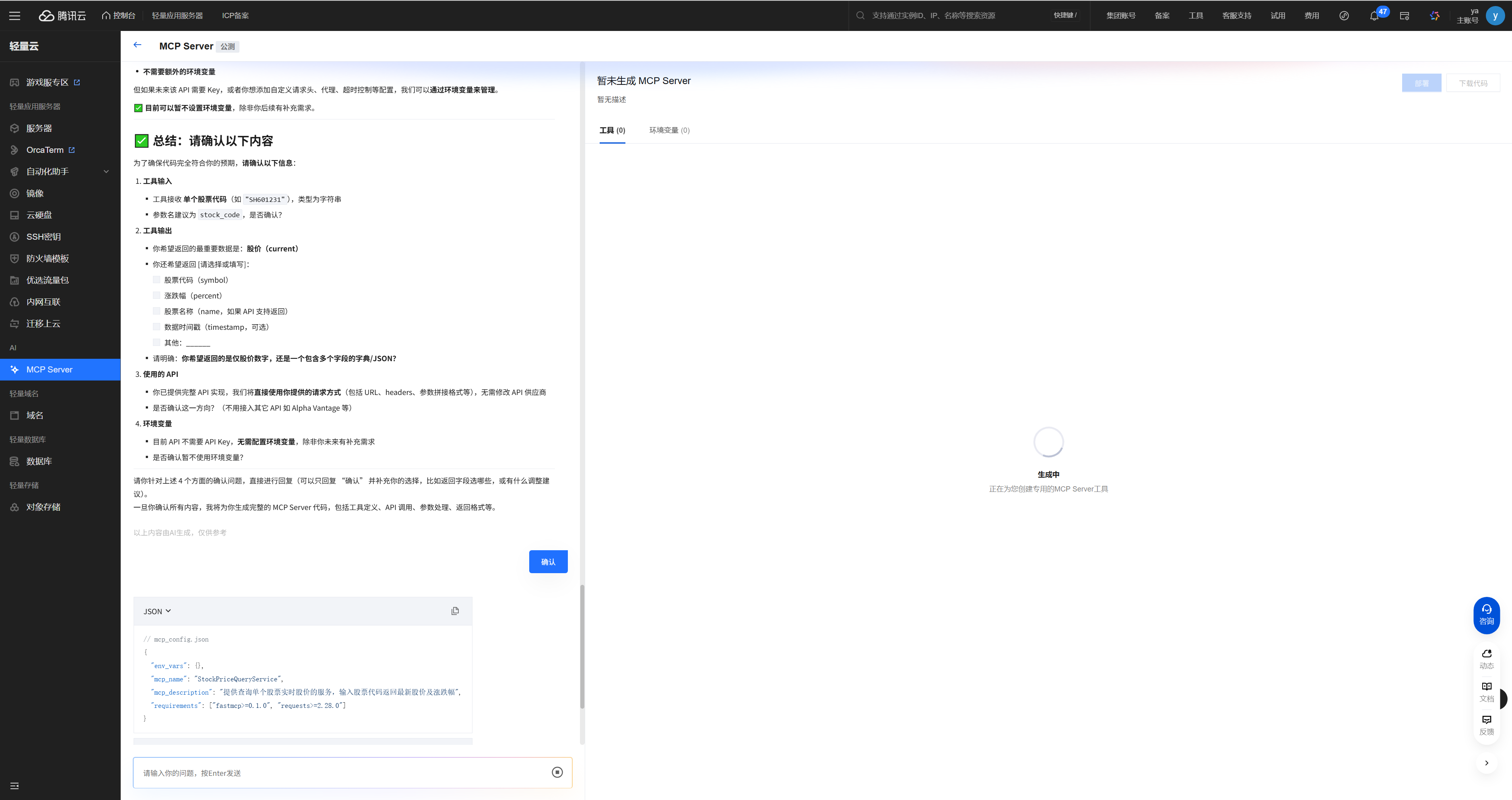Expand the right-side floating panel chevron
1512x800 pixels.
tap(1486, 763)
